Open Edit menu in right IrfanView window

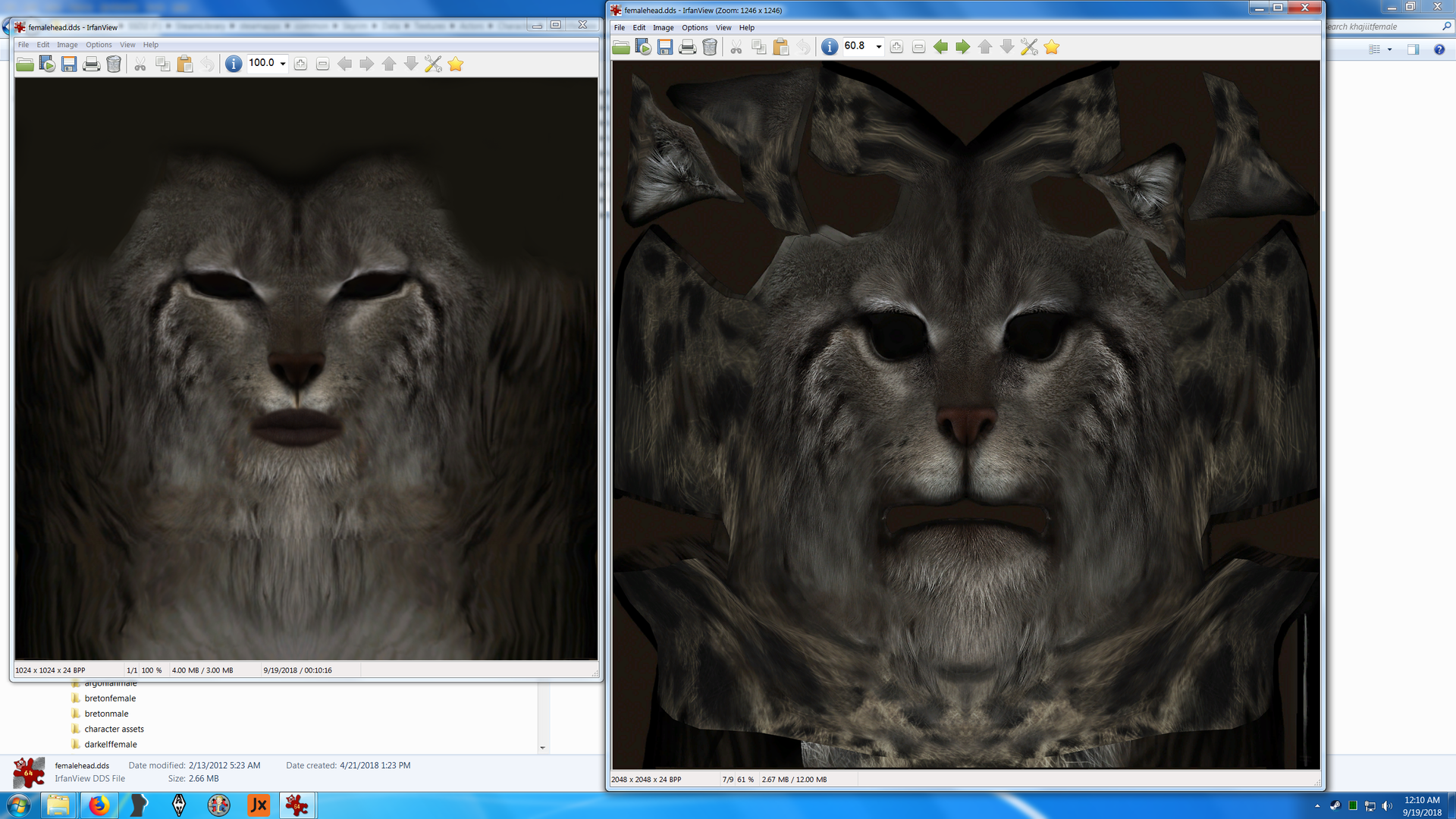click(639, 27)
